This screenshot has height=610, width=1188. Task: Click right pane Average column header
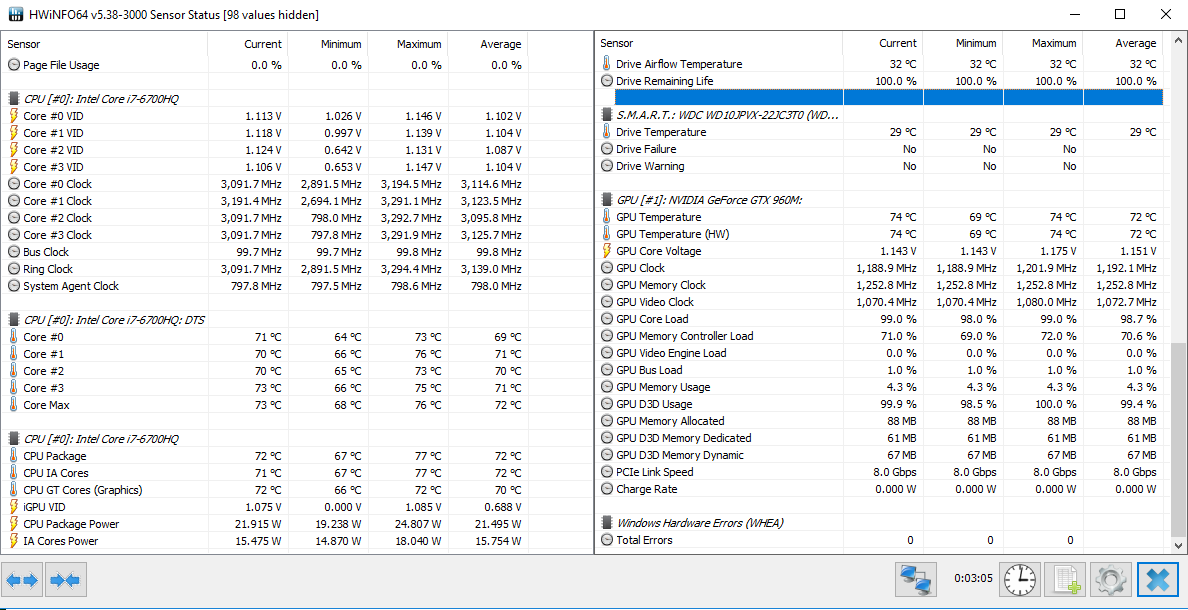click(x=1123, y=43)
